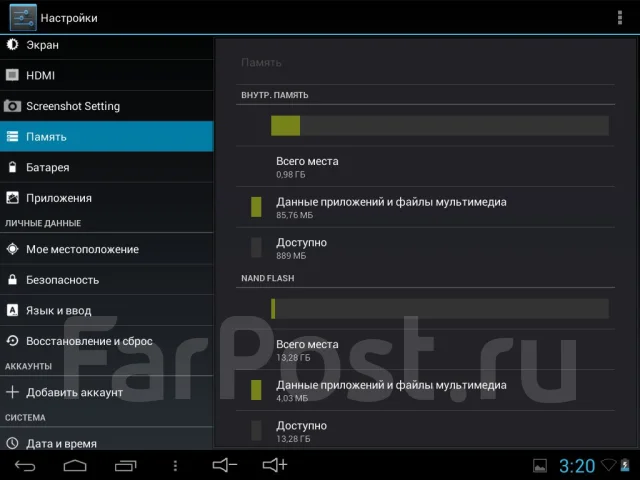Tap the Настройки title text
This screenshot has height=480, width=640.
(69, 18)
